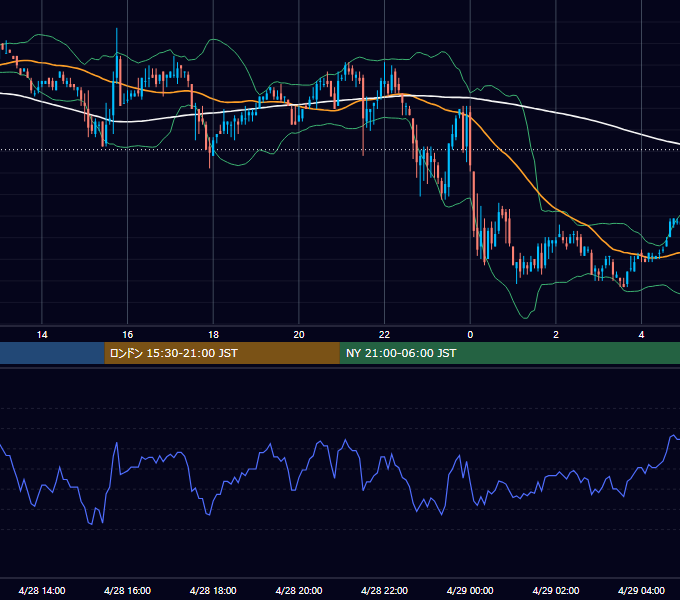
Task: Click the 14 hour label on price chart axis
Action: (x=42, y=335)
